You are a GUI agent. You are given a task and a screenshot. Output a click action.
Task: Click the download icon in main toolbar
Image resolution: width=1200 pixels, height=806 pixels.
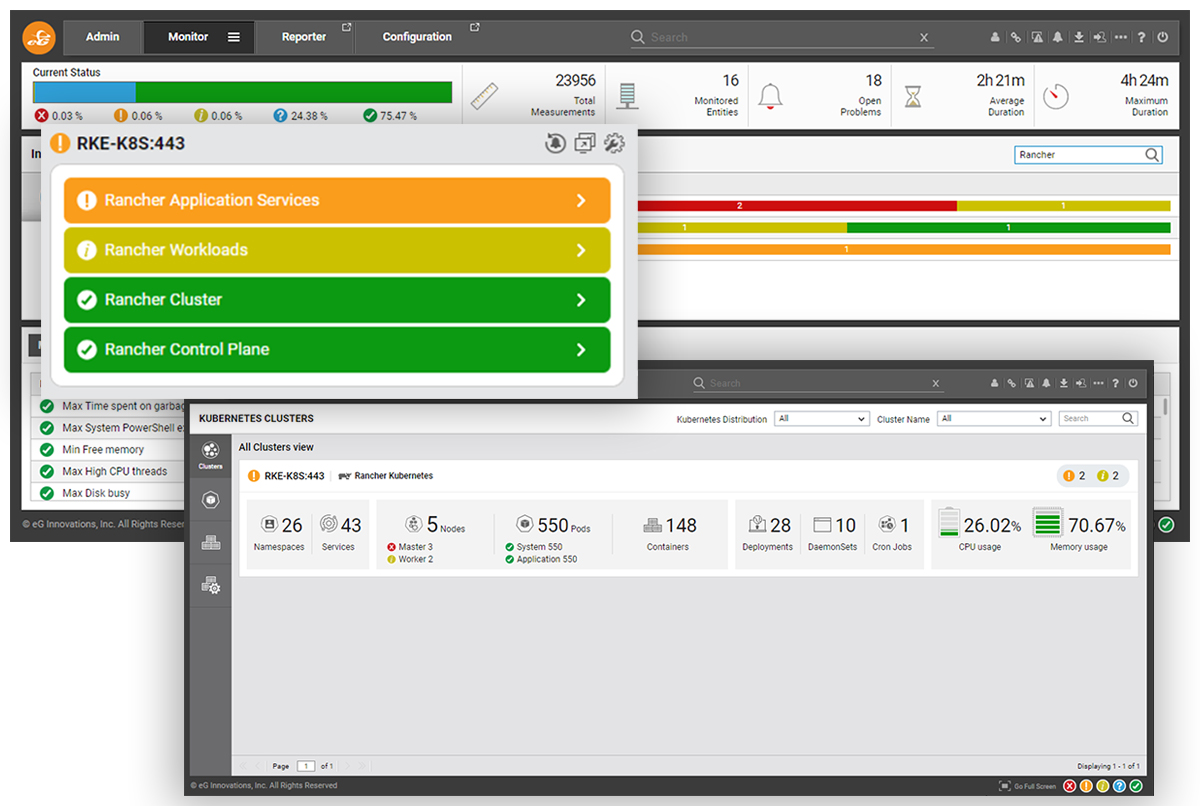tap(1079, 37)
